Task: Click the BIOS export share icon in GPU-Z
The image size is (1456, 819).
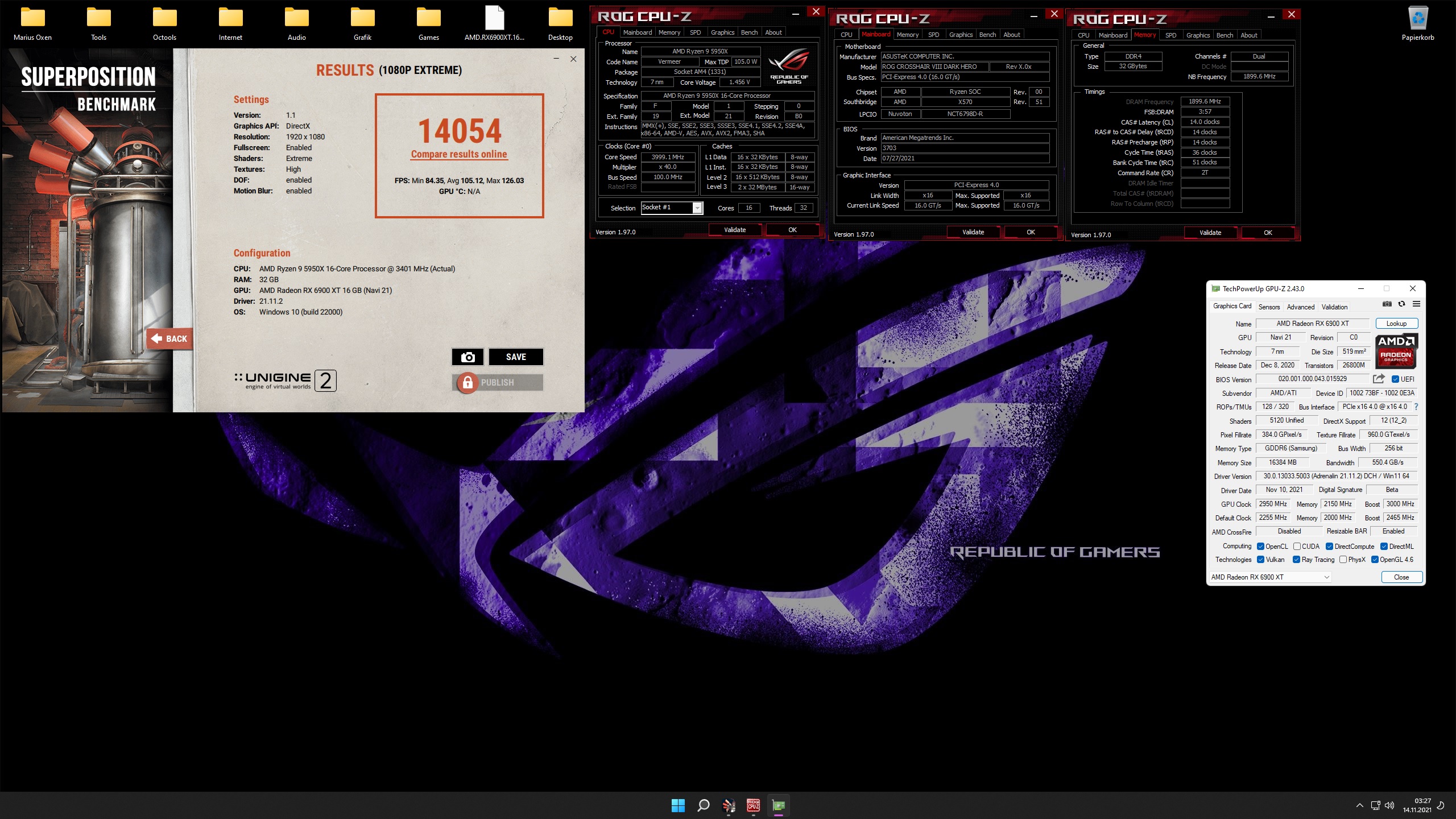Action: click(x=1379, y=379)
